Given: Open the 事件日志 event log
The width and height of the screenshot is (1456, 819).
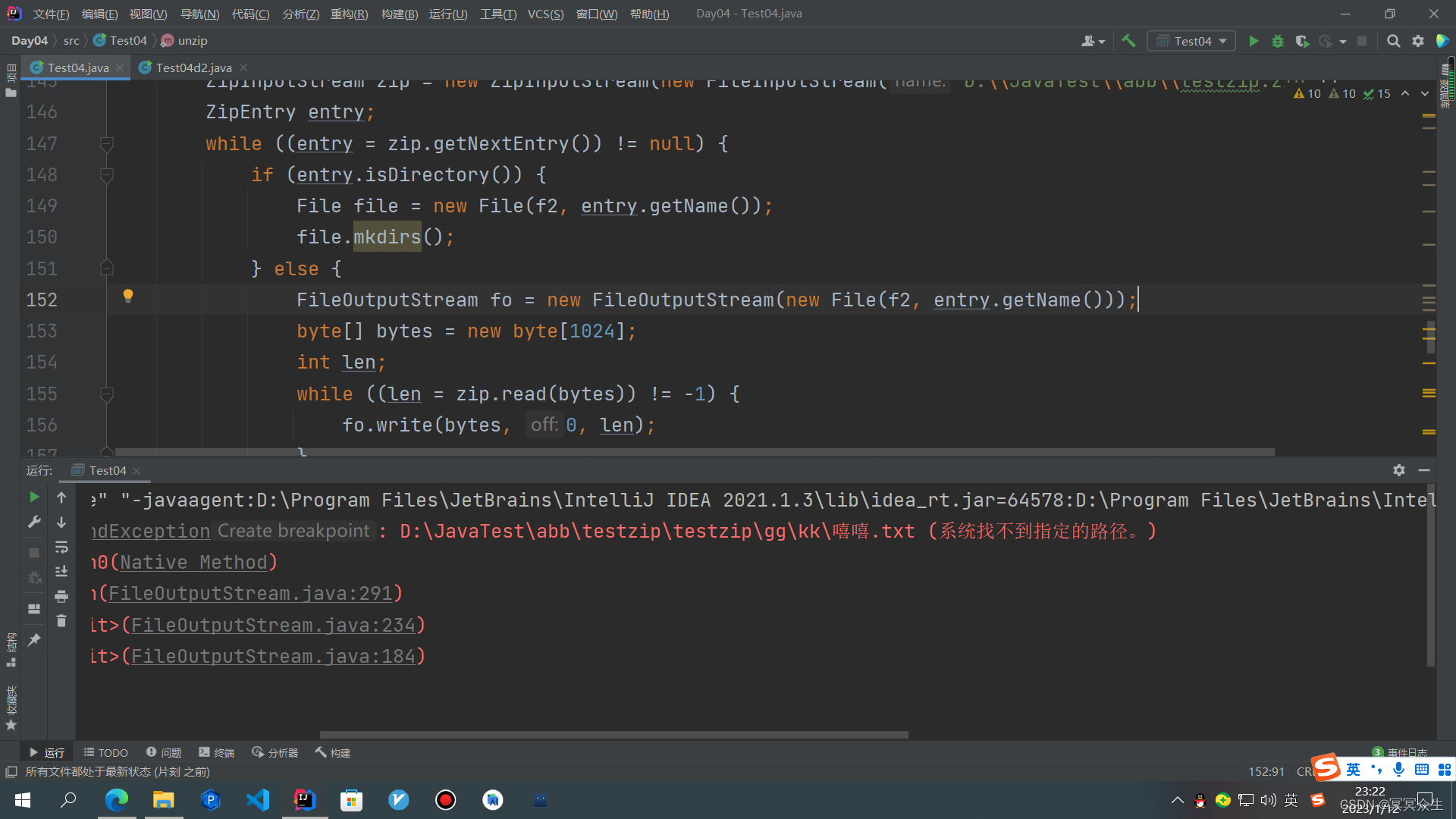Looking at the screenshot, I should click(1401, 752).
